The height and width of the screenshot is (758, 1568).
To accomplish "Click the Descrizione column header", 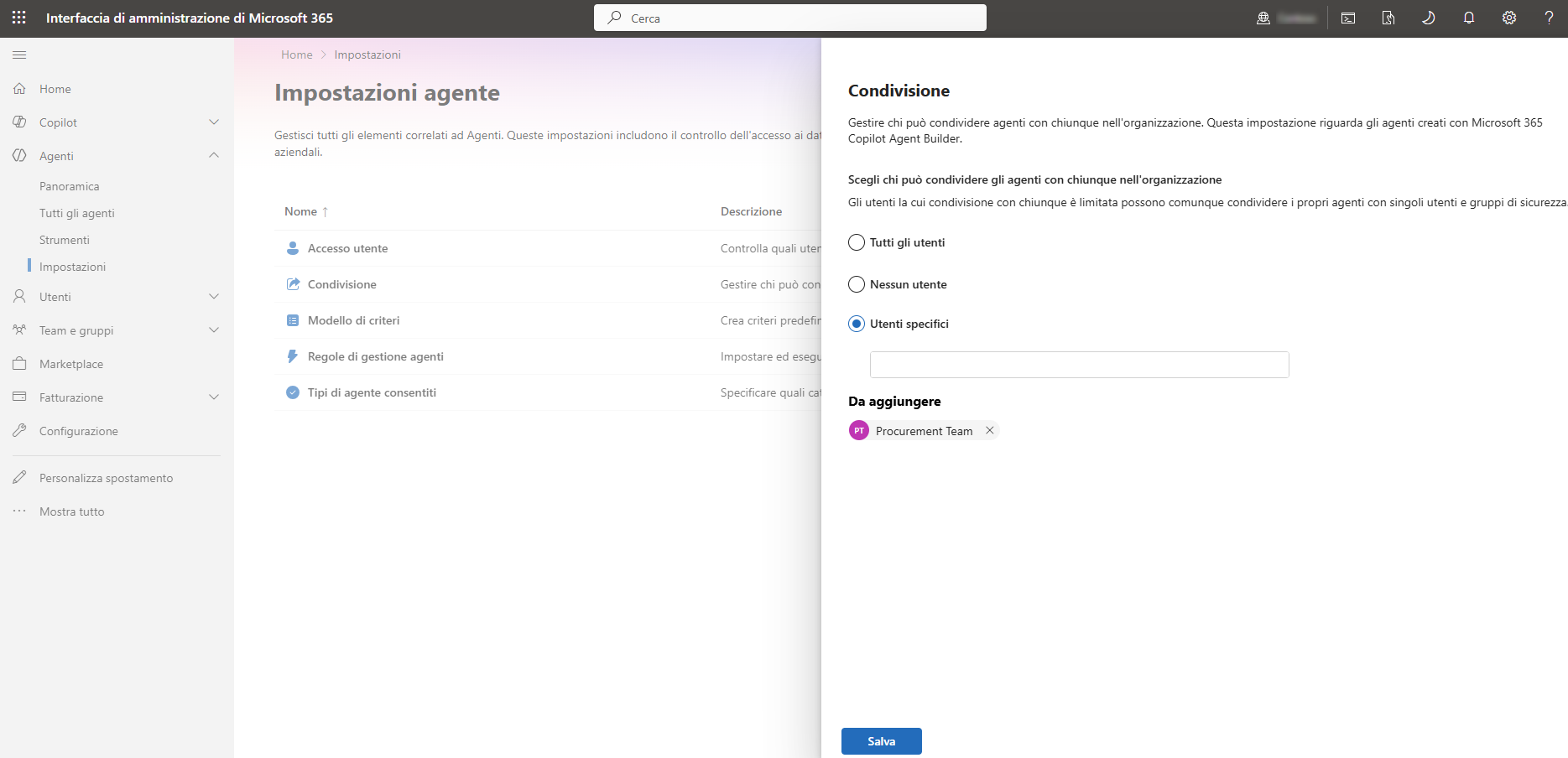I will pyautogui.click(x=752, y=211).
